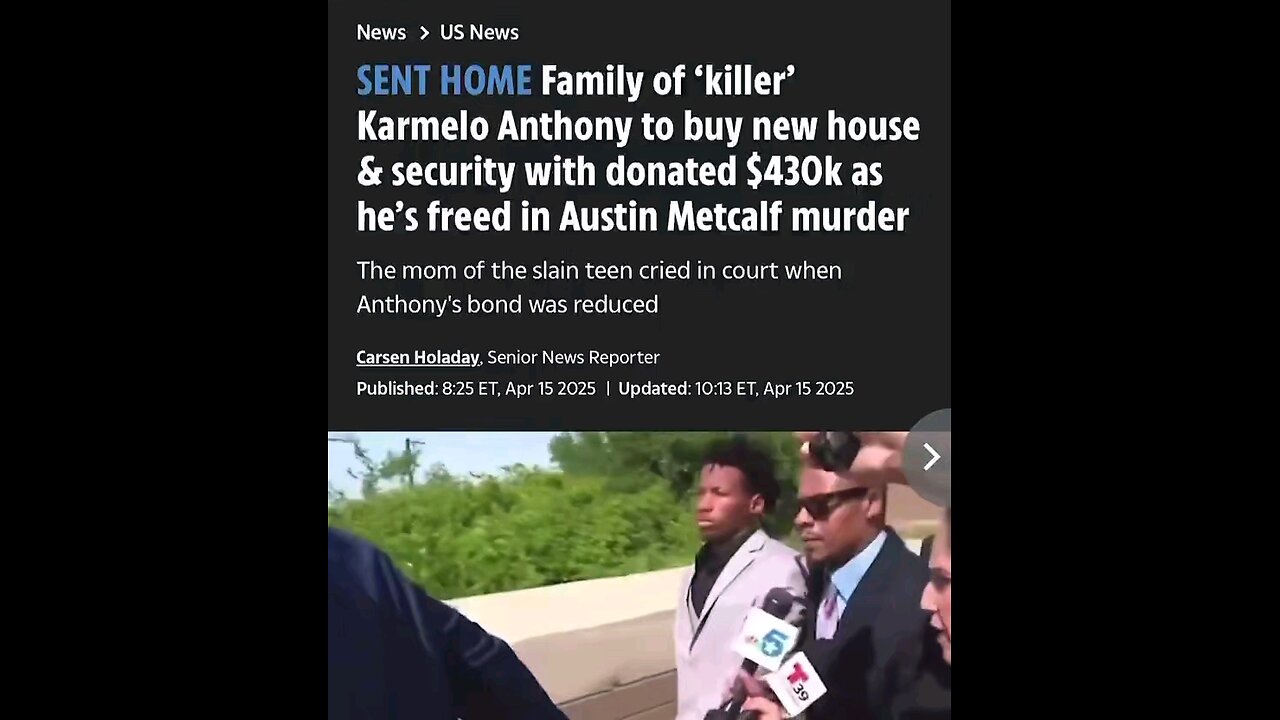
Task: Click the vertical divider between Published and Updated
Action: 607,388
